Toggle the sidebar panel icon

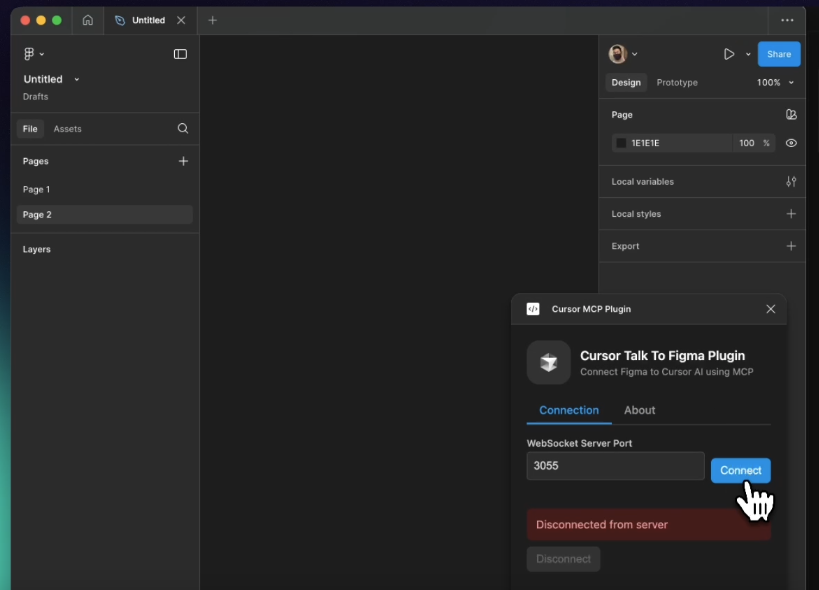click(x=180, y=54)
